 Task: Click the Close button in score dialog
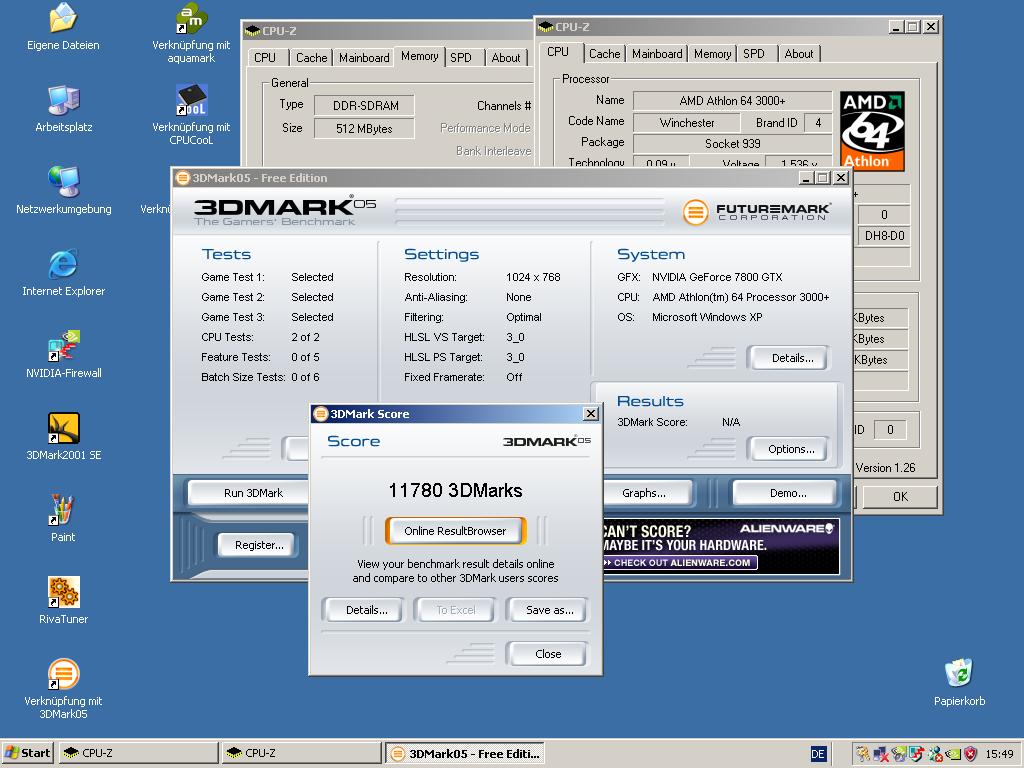[x=547, y=654]
